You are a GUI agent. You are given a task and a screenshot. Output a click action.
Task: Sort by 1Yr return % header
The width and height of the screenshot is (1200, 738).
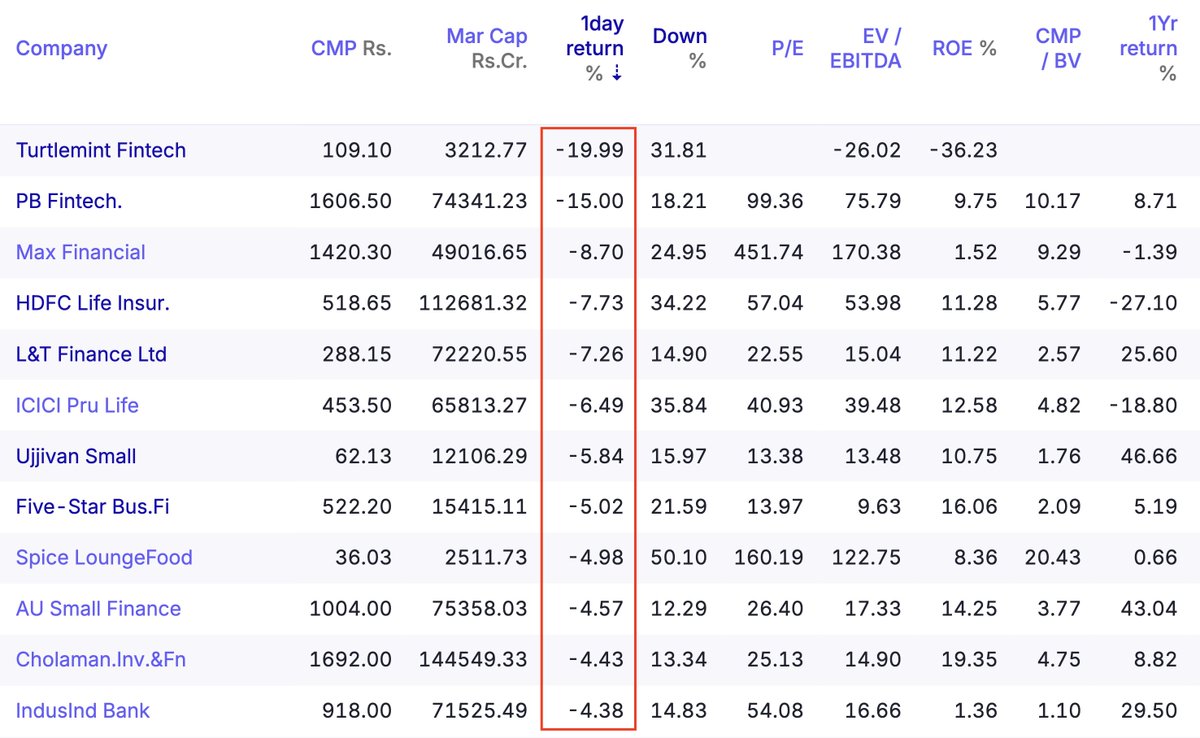tap(1148, 48)
